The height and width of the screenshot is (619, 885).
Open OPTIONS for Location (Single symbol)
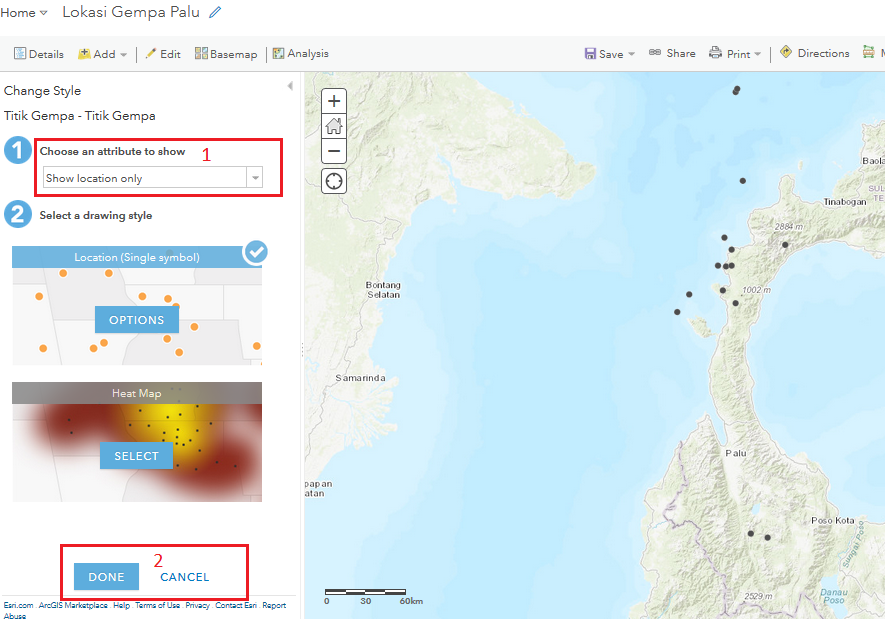coord(137,320)
